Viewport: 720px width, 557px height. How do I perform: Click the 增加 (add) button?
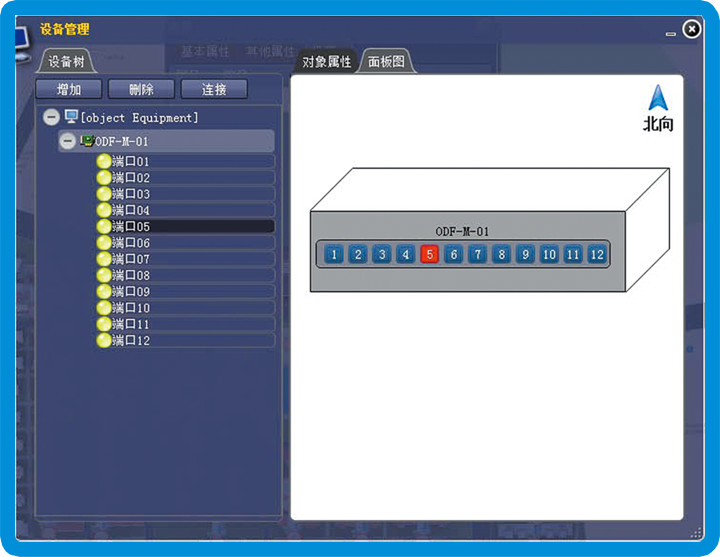(x=69, y=89)
